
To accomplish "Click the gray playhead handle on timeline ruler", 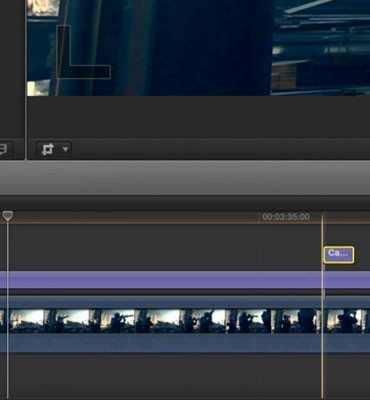I will coord(8,216).
